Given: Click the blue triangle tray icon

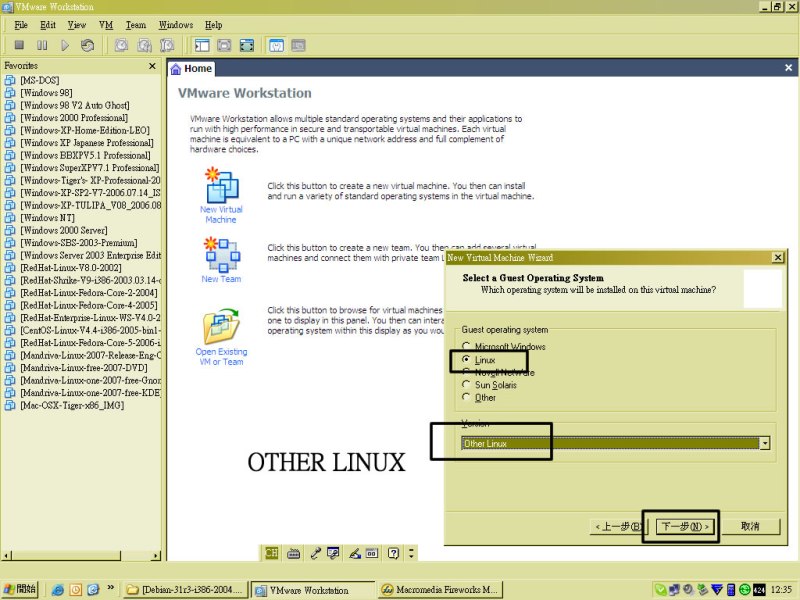Looking at the screenshot, I should tap(717, 590).
